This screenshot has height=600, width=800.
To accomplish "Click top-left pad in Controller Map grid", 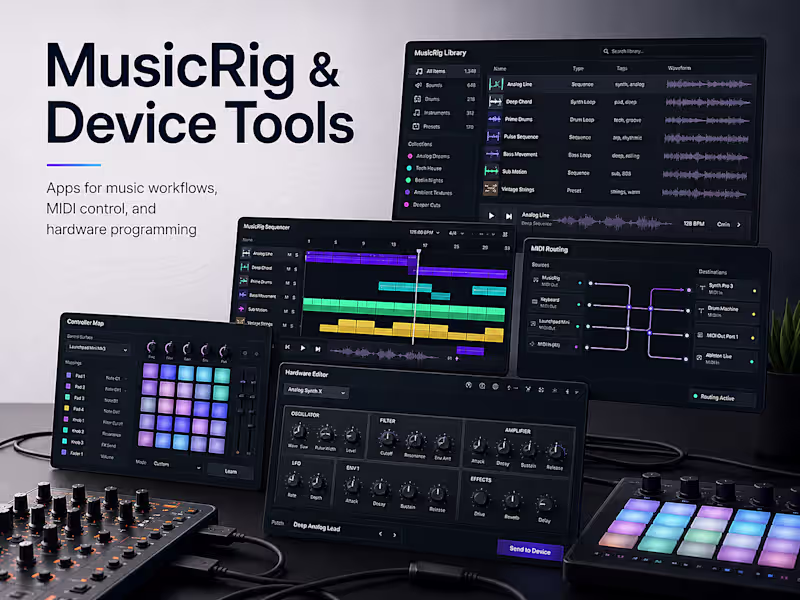I will (x=151, y=370).
